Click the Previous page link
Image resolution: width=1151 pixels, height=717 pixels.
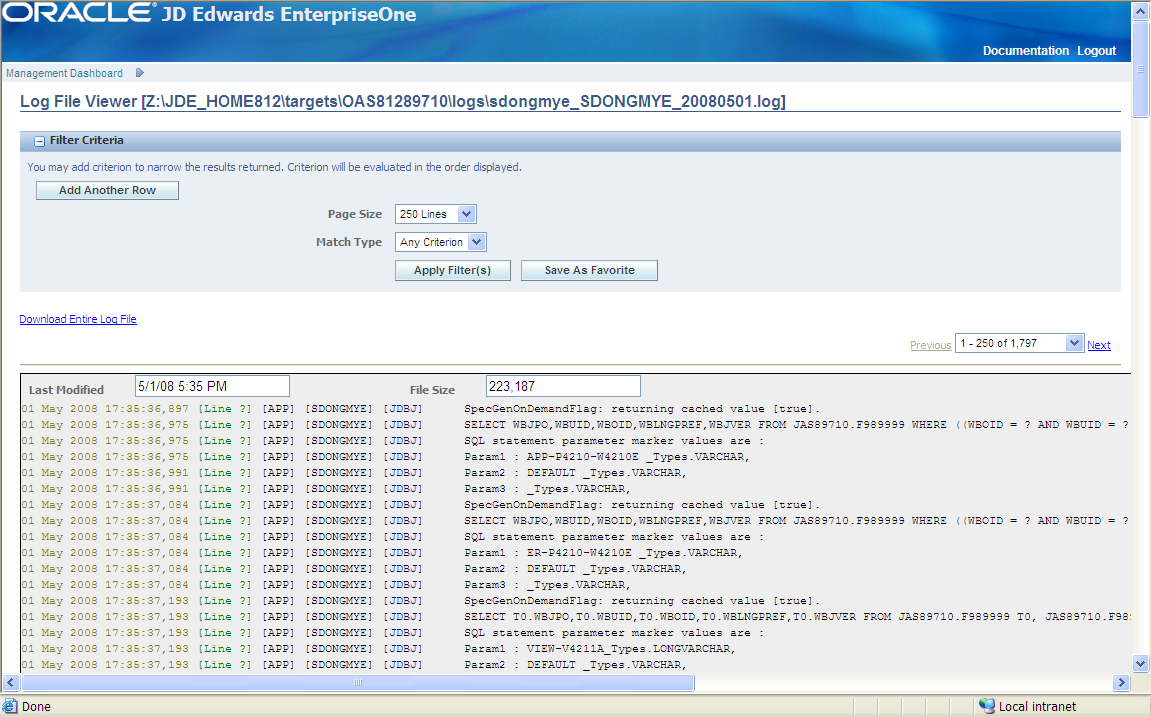point(931,345)
